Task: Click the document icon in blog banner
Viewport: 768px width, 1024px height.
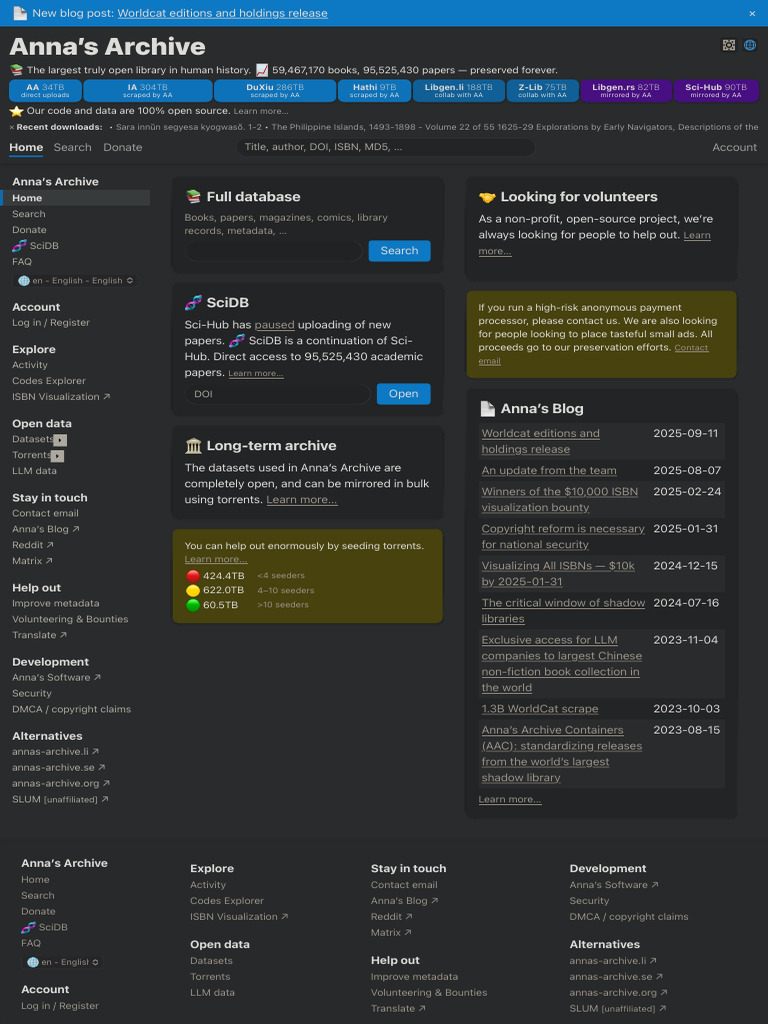Action: pyautogui.click(x=19, y=13)
